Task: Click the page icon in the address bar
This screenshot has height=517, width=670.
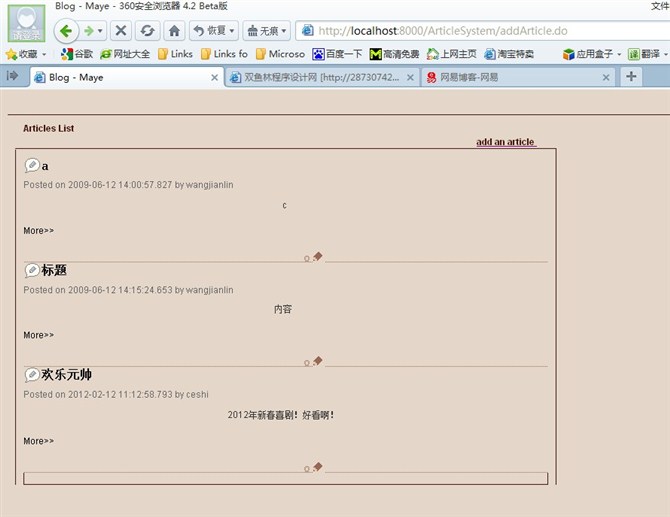Action: click(x=307, y=30)
